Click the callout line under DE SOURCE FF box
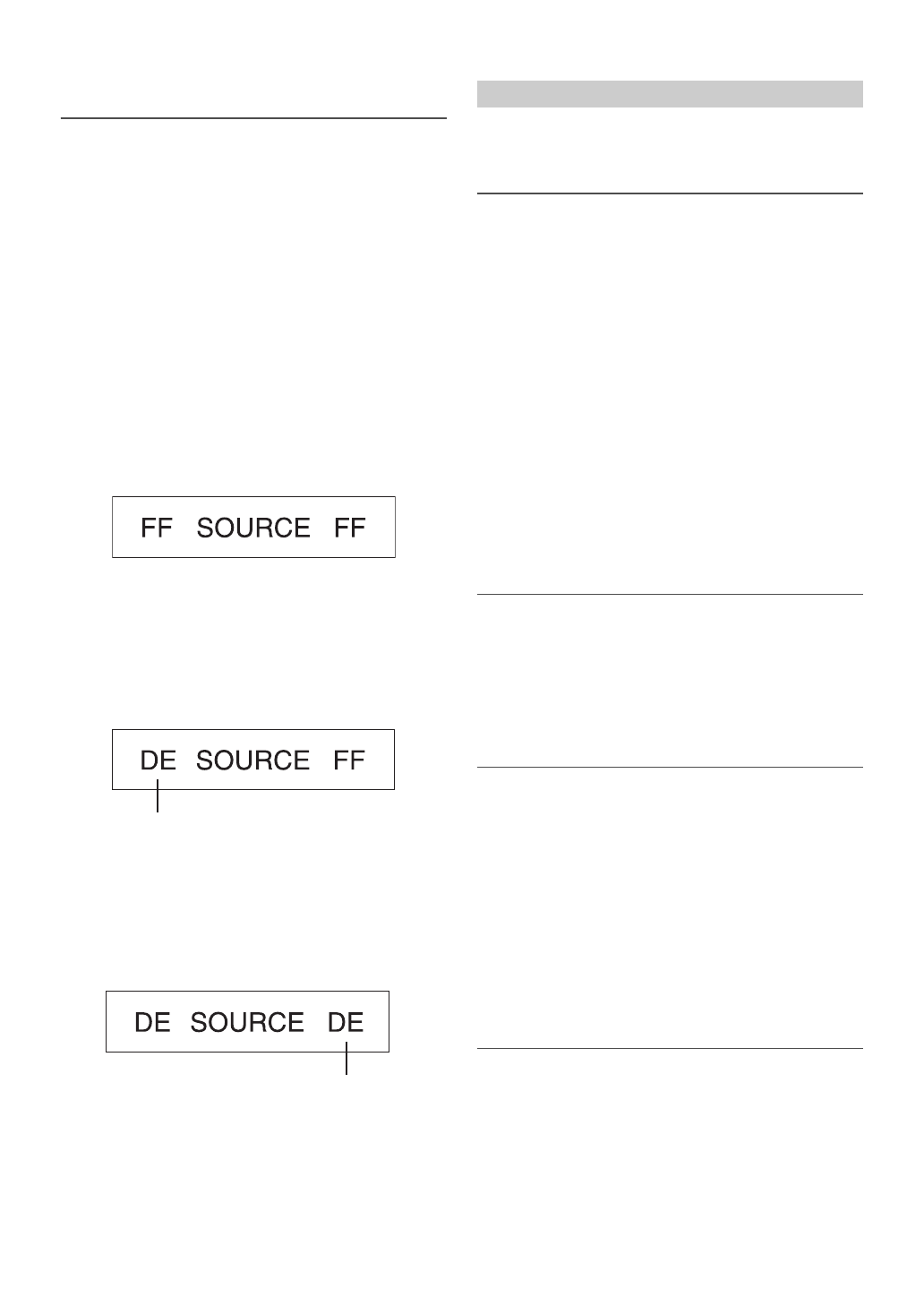Screen dimensions: 924x1306 pos(158,799)
